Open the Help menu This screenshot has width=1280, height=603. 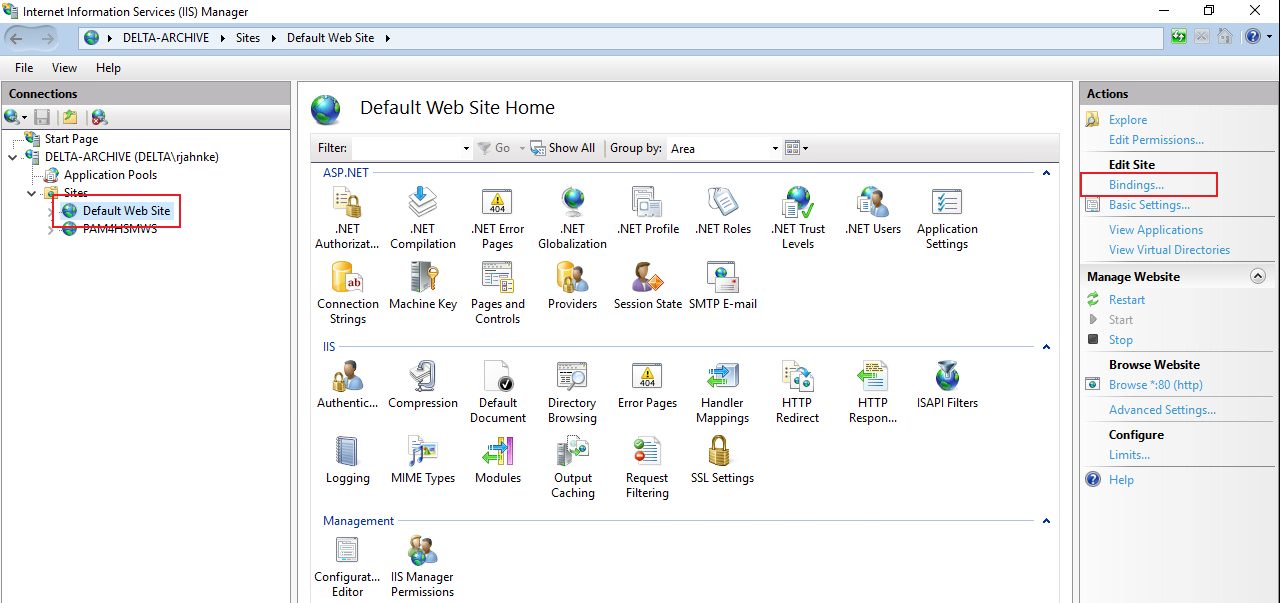point(108,68)
